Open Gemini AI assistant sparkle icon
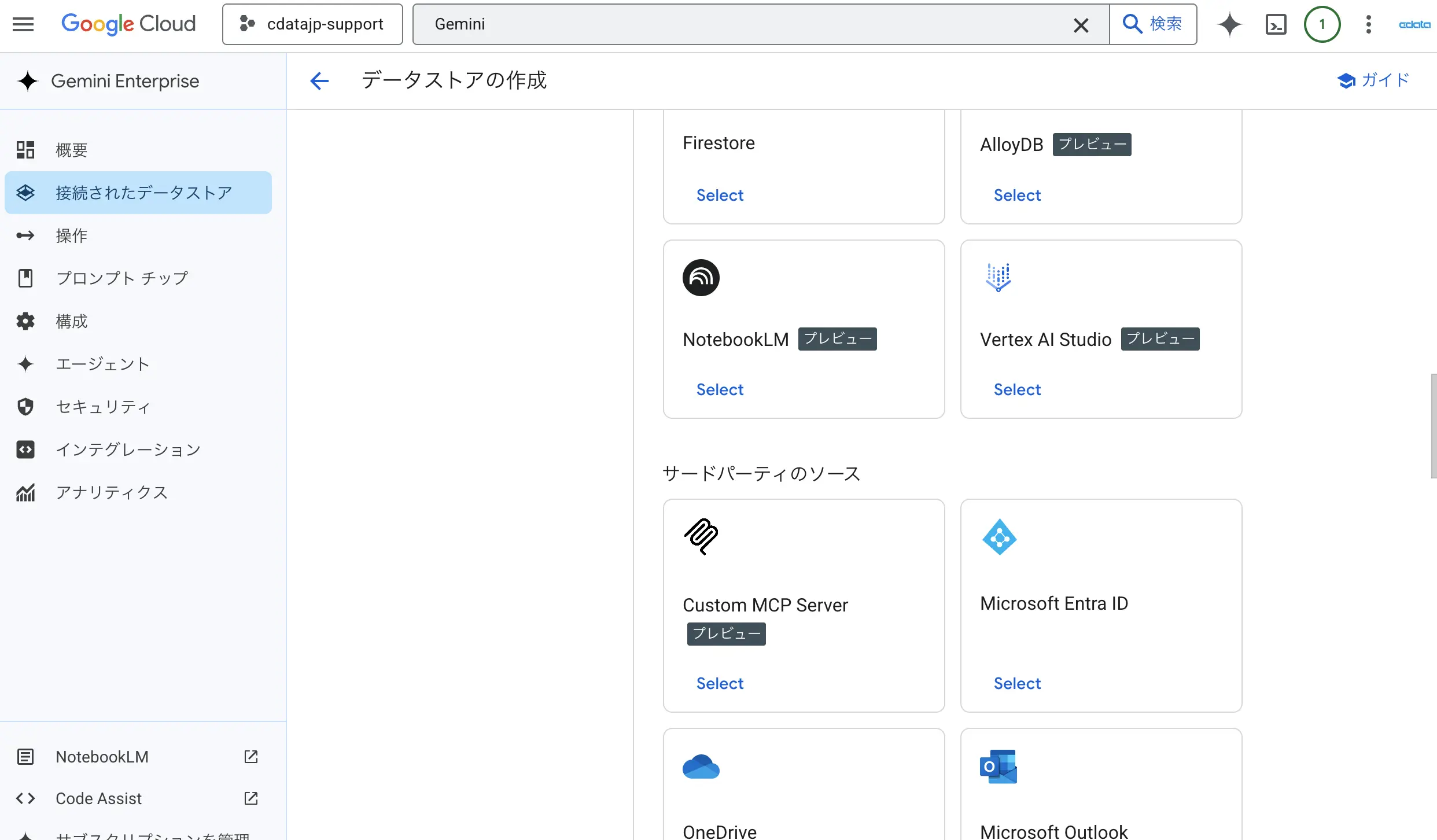 coord(1229,24)
